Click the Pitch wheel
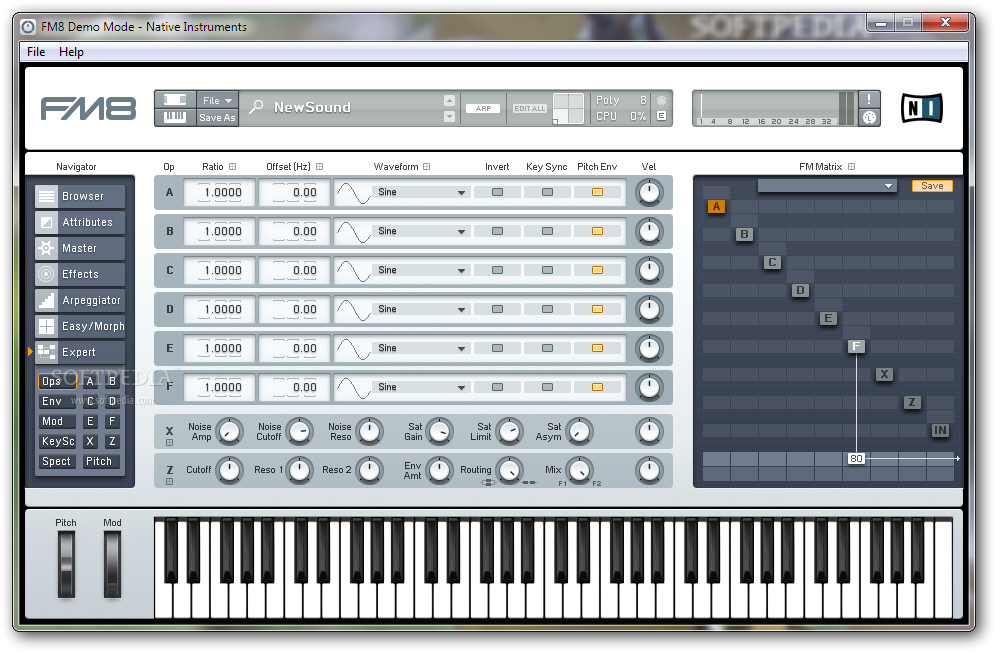Image resolution: width=996 pixels, height=652 pixels. coord(66,564)
